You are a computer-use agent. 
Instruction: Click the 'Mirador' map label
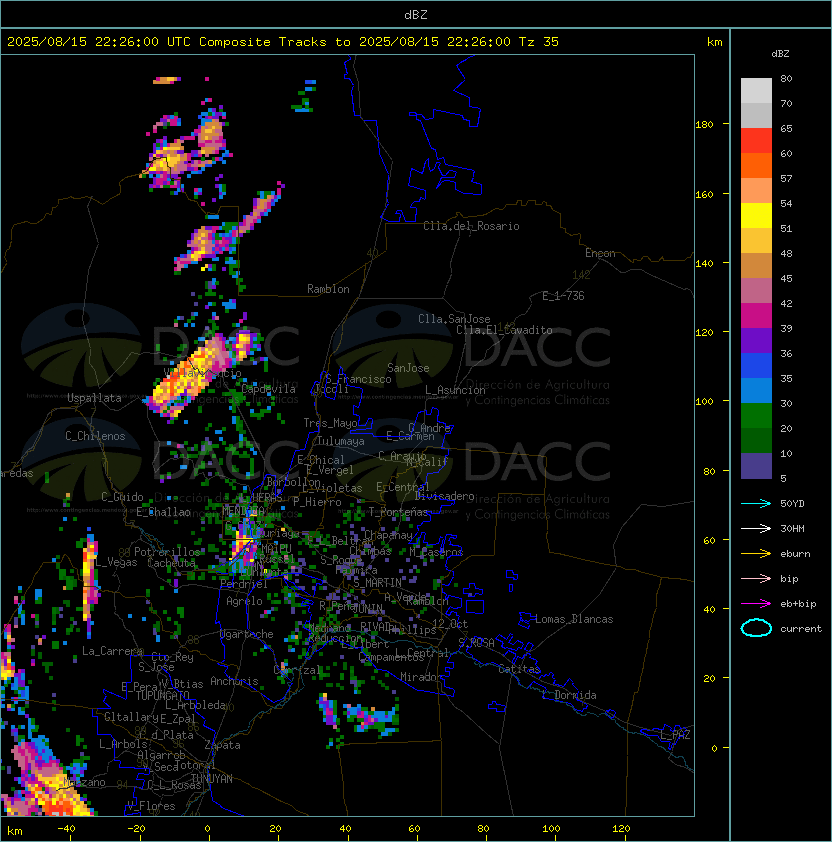[421, 677]
